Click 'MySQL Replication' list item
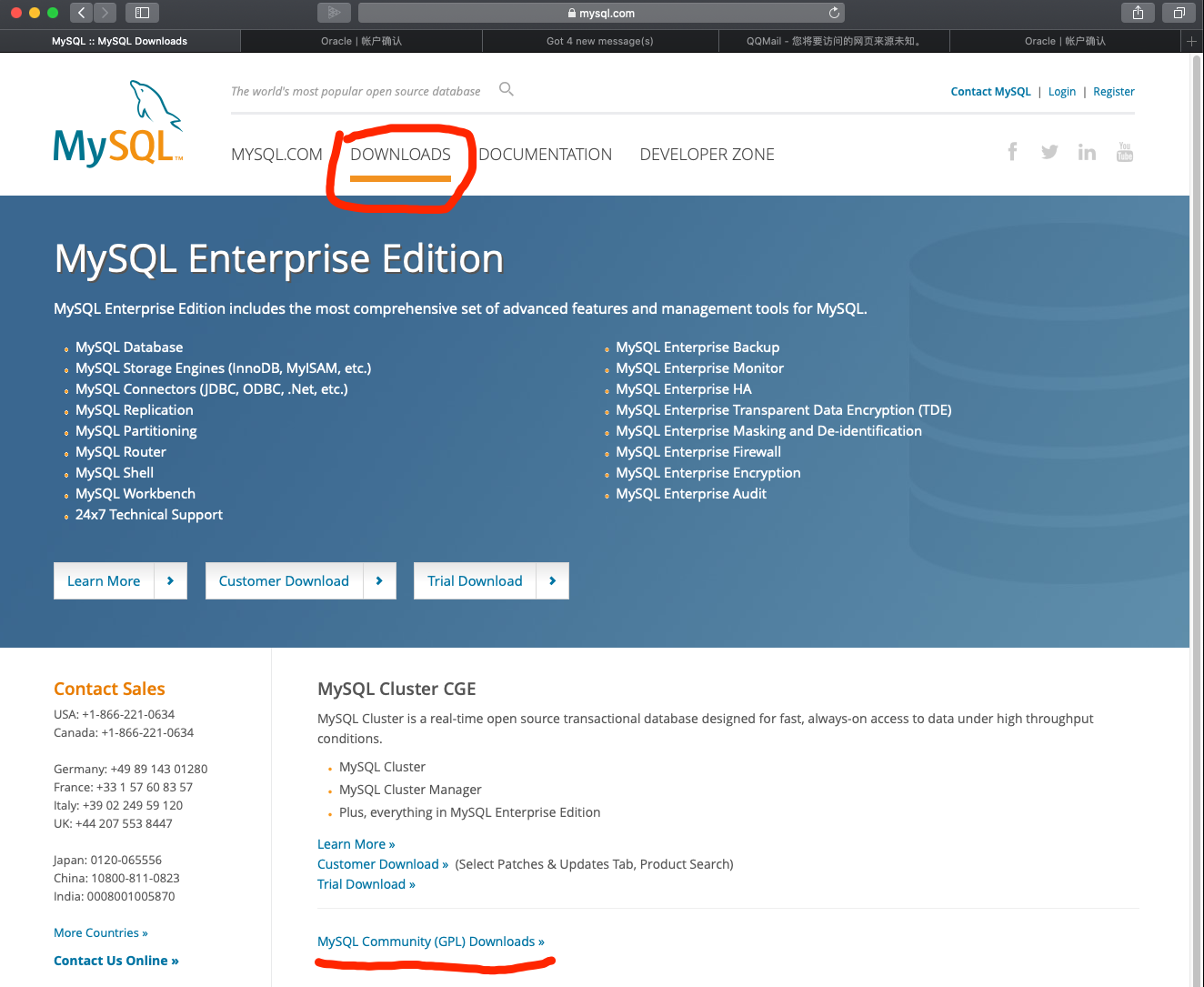 (x=135, y=410)
